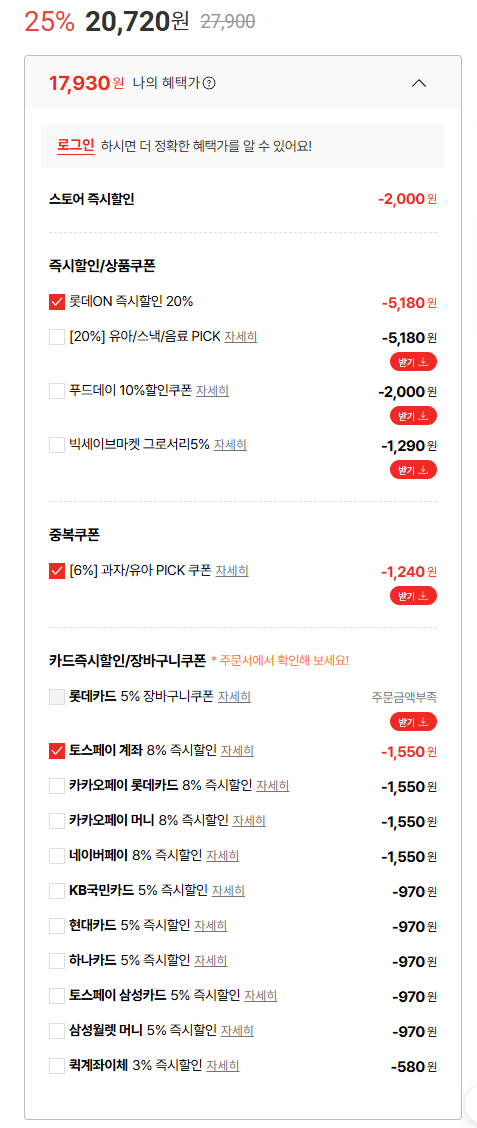The width and height of the screenshot is (477, 1128).
Task: Select 카카오페이 머니 8% 즉시할인 checkbox
Action: [57, 821]
